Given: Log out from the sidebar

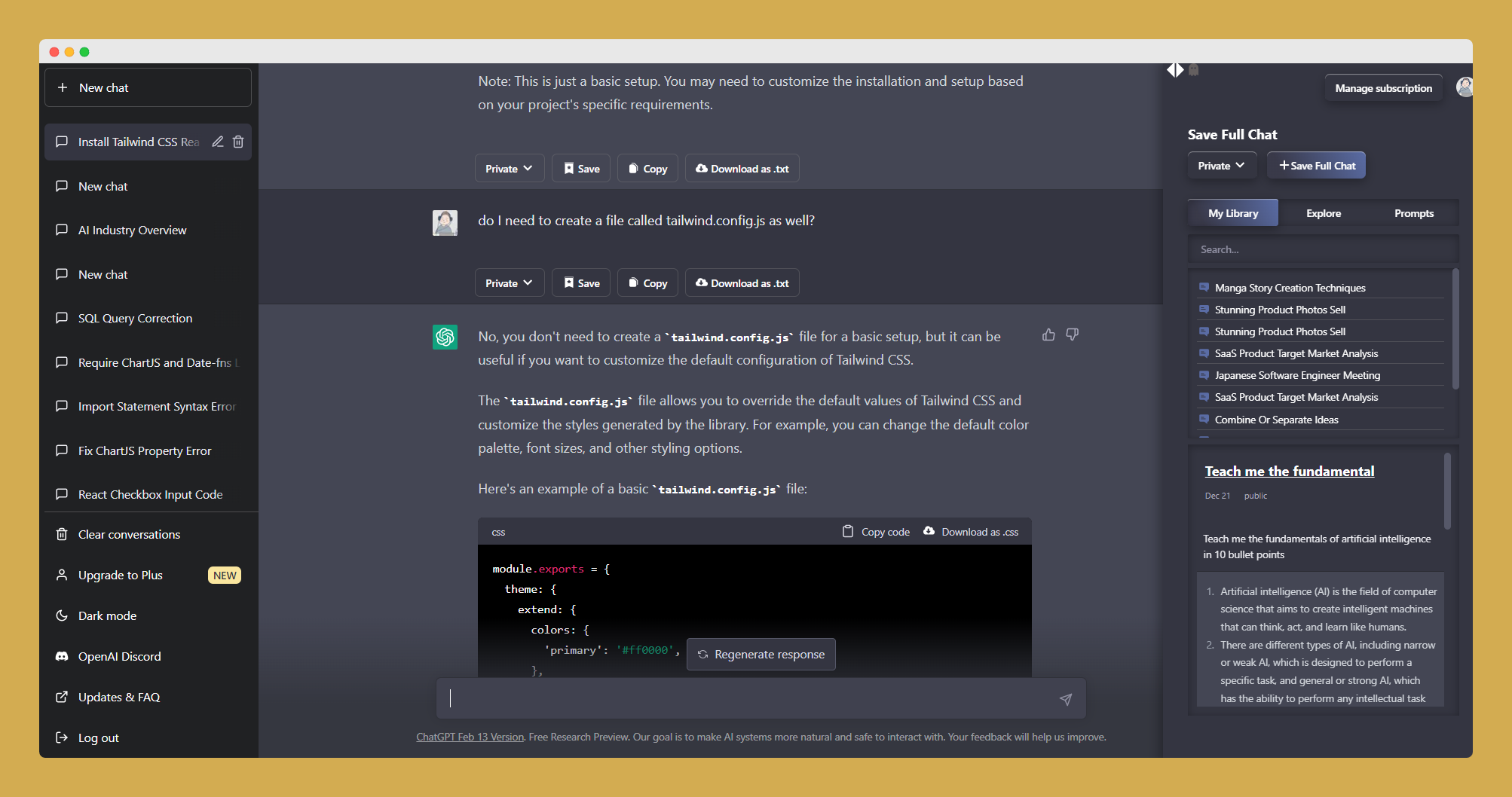Looking at the screenshot, I should tap(148, 737).
